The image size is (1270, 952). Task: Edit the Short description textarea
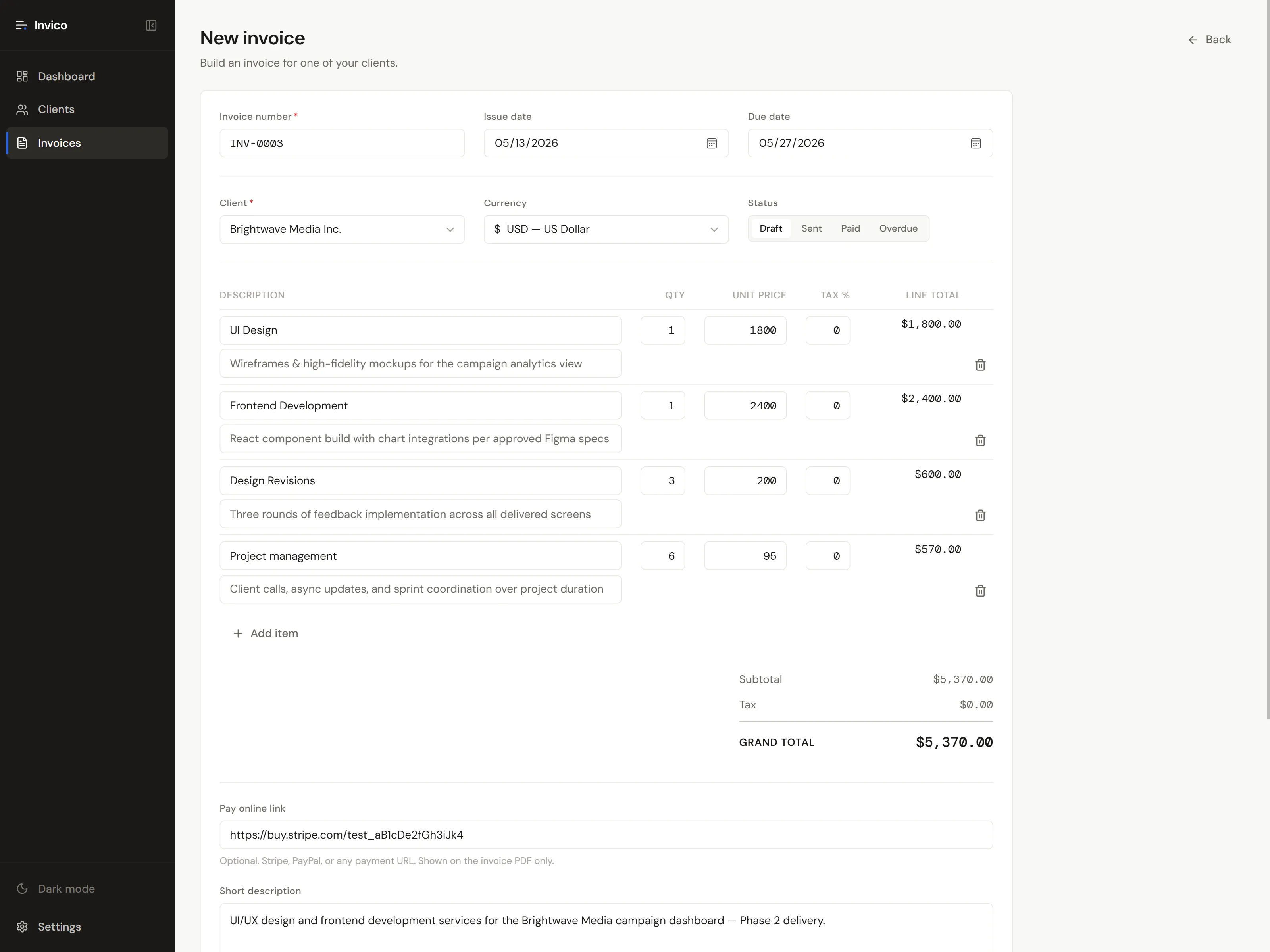[x=606, y=928]
